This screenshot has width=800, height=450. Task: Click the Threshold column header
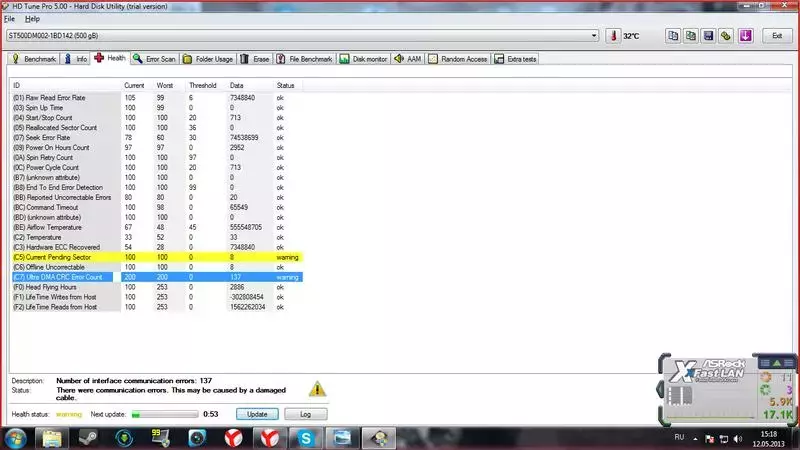click(206, 85)
